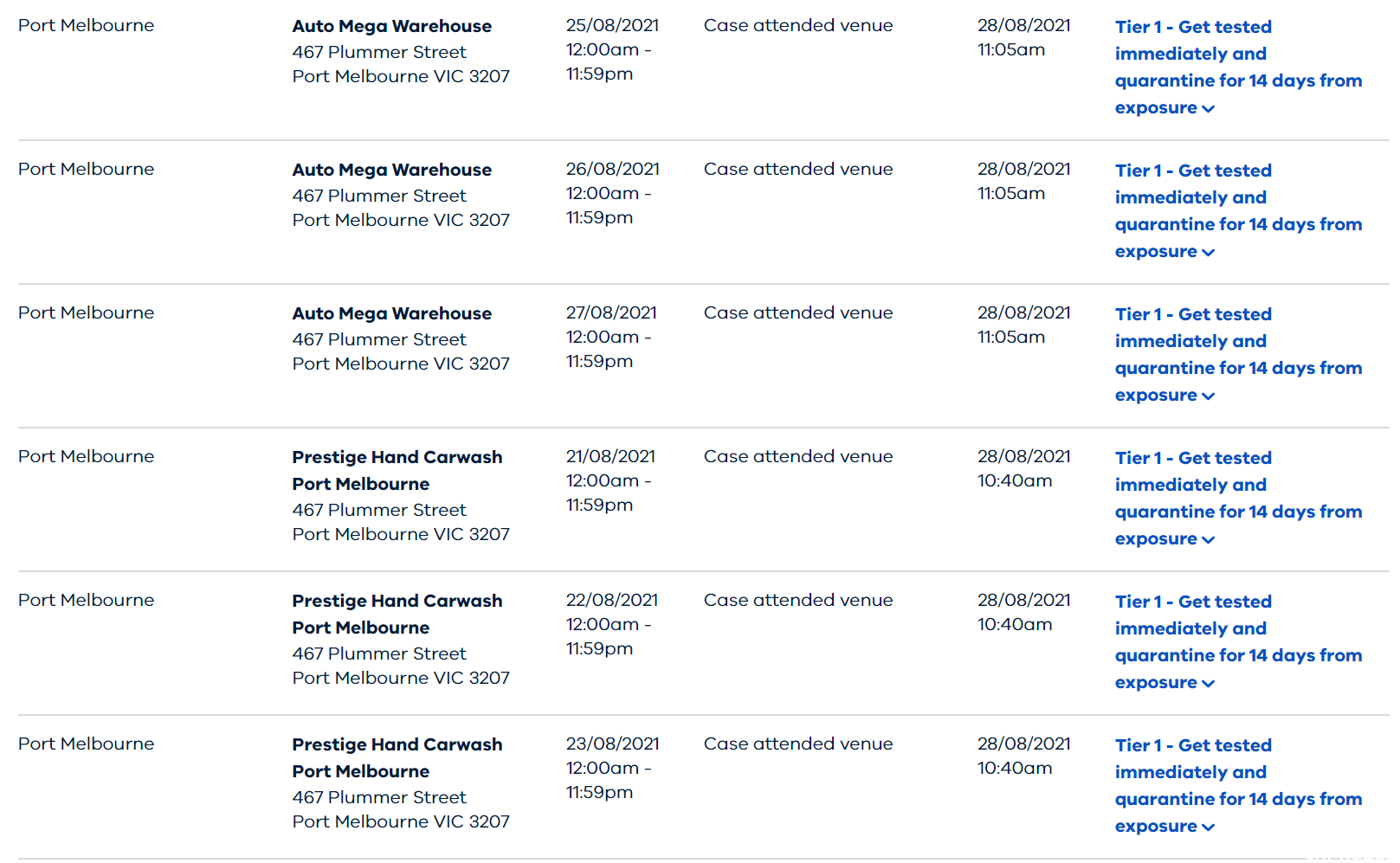This screenshot has height=863, width=1400.
Task: Click the Port Melbourne suburb cell in 23/08/2021 row
Action: [87, 744]
